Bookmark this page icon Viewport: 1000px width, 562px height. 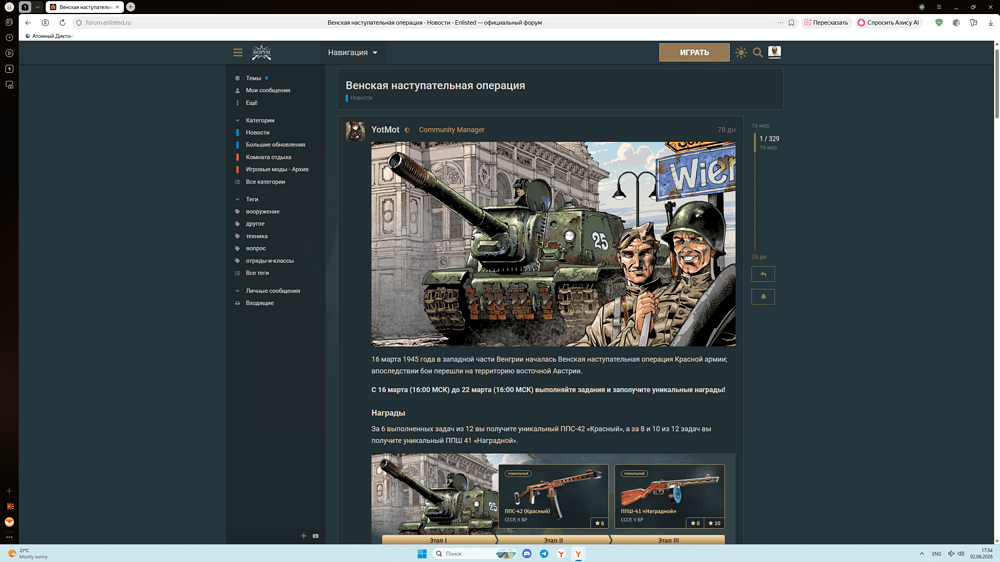pyautogui.click(x=791, y=22)
